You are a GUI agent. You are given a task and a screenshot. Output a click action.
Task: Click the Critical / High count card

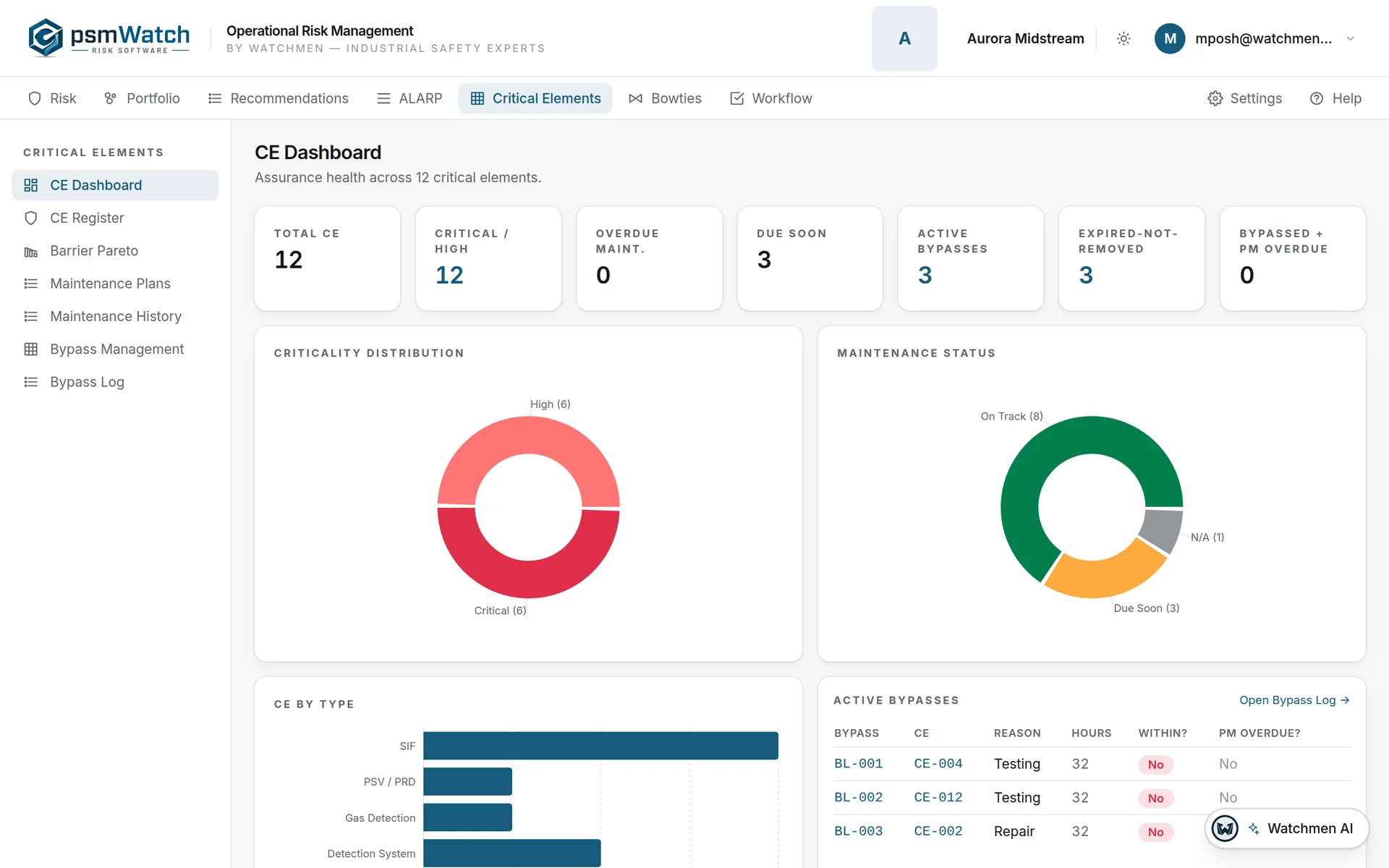(488, 258)
